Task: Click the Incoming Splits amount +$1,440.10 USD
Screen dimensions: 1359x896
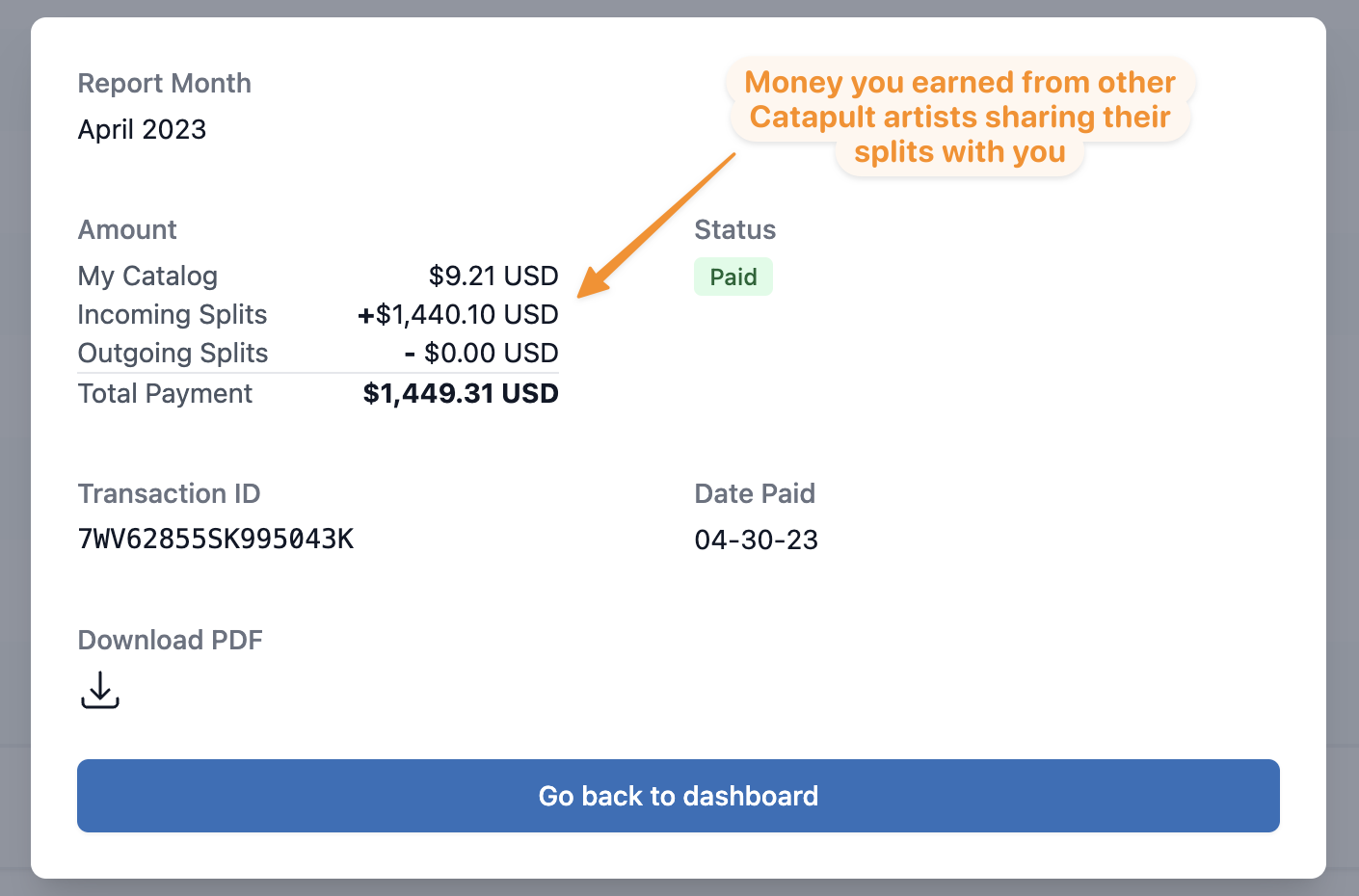Action: click(458, 314)
